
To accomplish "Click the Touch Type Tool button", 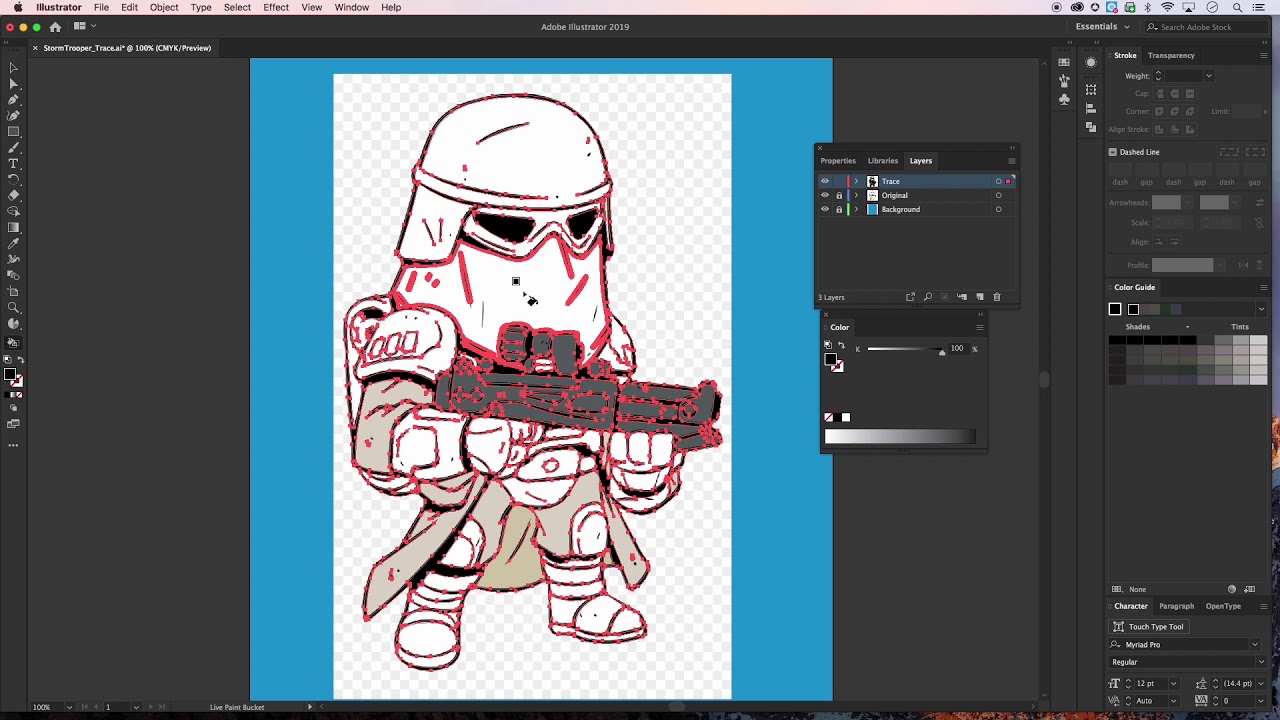I will [x=1148, y=627].
